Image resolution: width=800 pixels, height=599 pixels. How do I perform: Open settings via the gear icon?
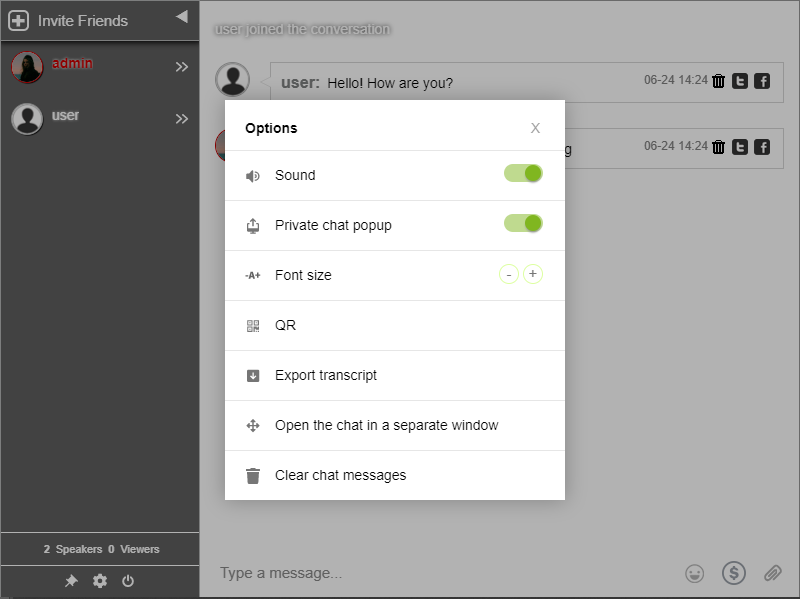pyautogui.click(x=100, y=581)
